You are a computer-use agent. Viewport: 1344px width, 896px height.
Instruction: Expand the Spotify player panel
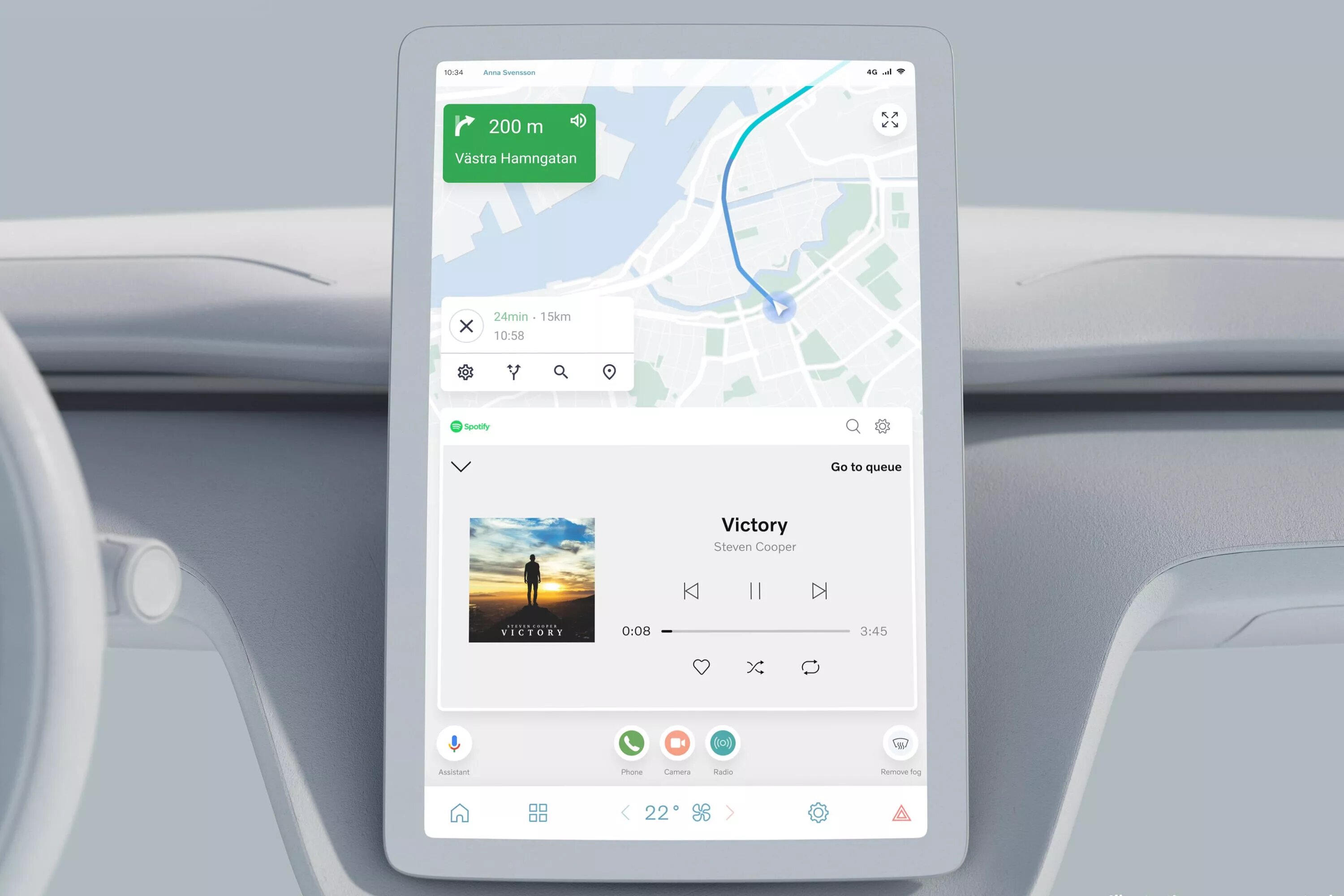461,467
